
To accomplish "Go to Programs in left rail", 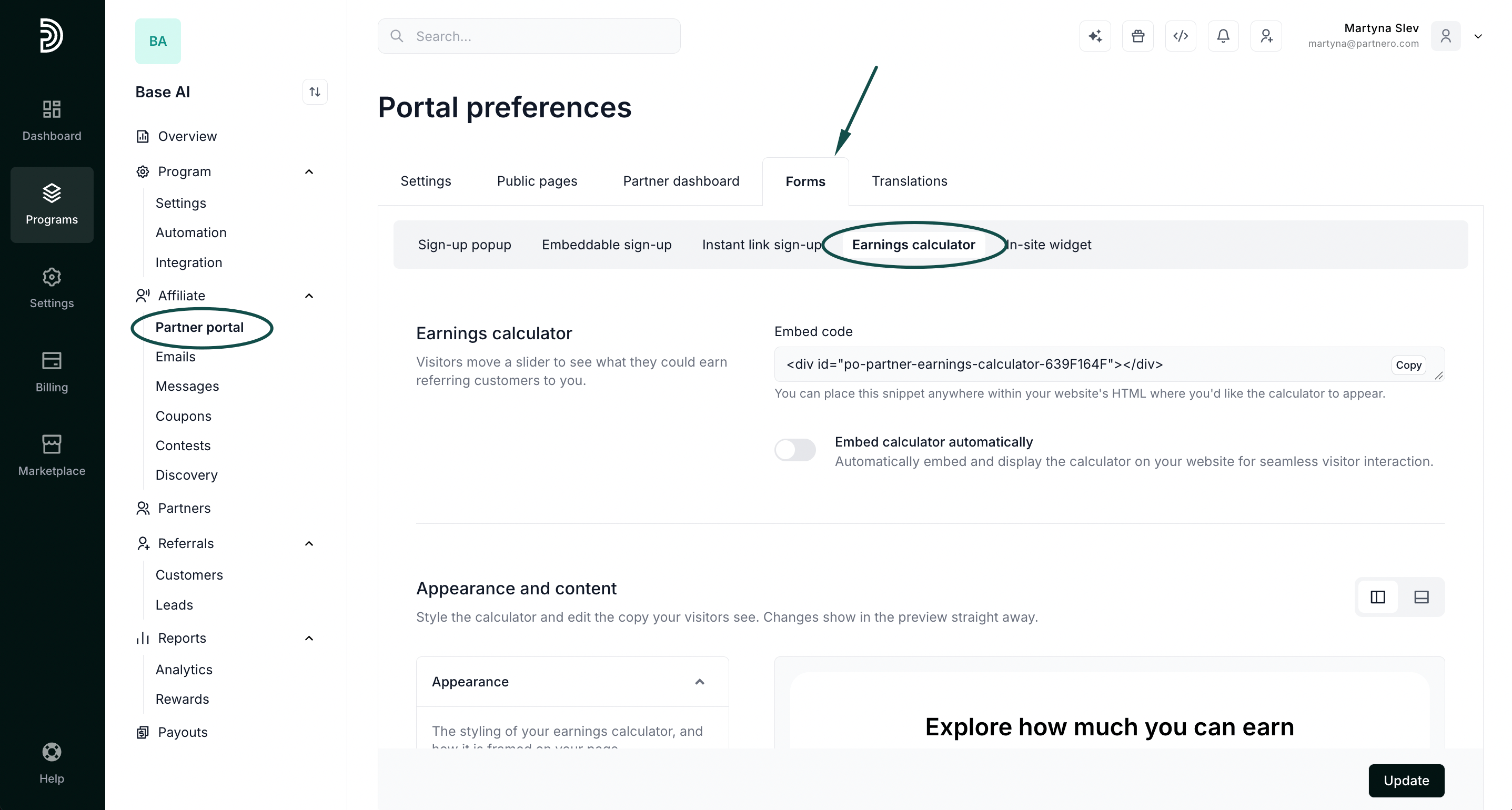I will pyautogui.click(x=52, y=204).
